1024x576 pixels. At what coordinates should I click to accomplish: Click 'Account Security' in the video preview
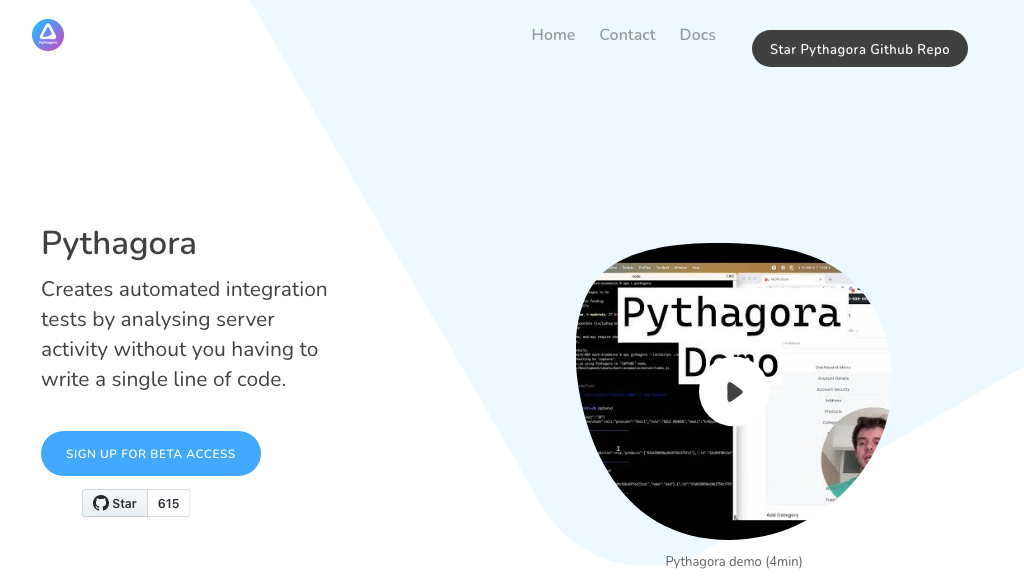coord(832,389)
